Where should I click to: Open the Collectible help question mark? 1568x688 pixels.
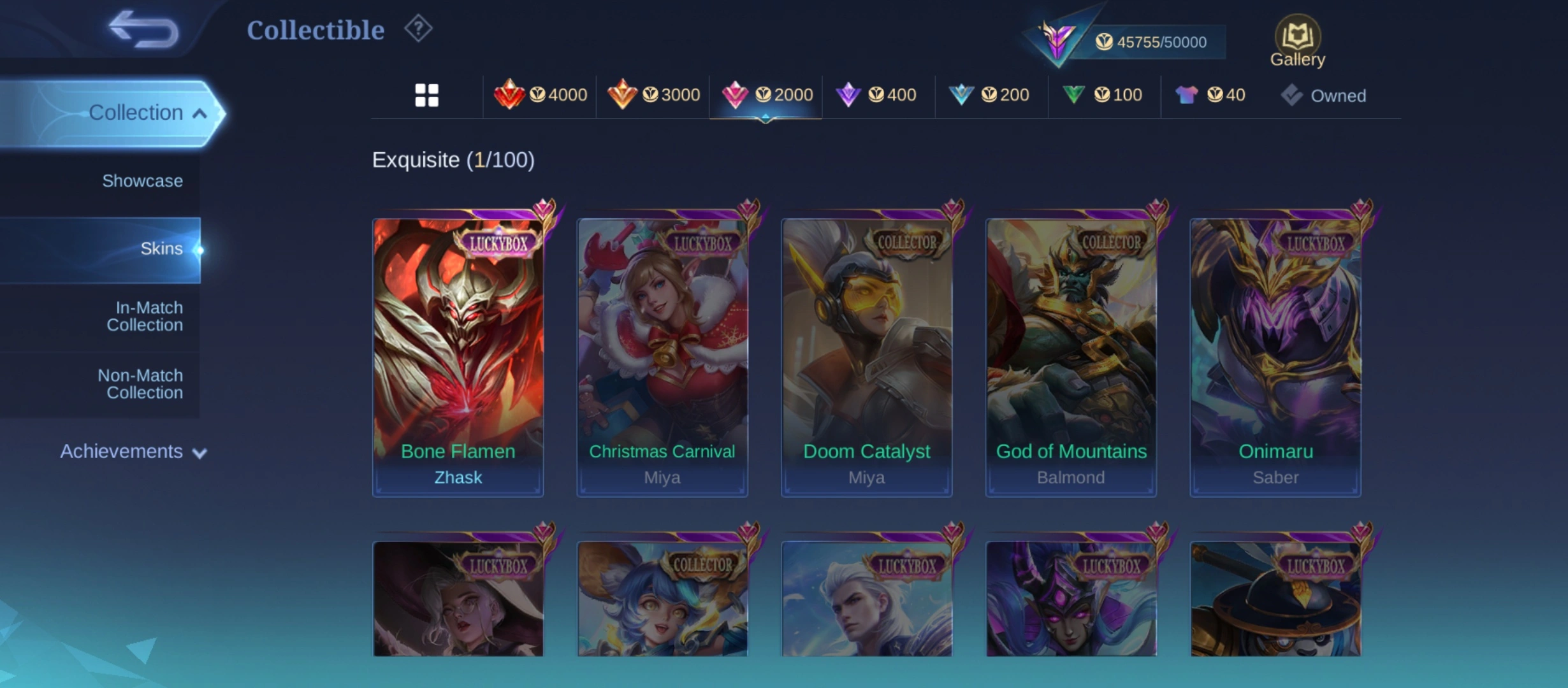pyautogui.click(x=418, y=29)
